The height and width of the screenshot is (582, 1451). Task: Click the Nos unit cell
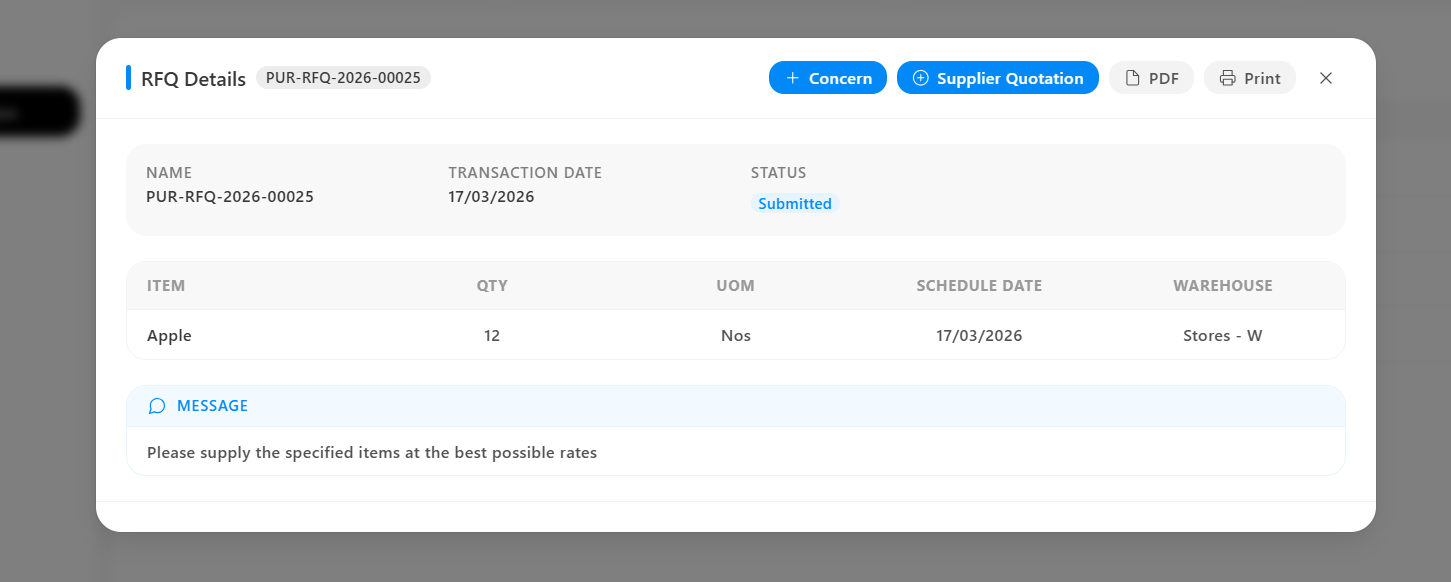736,336
